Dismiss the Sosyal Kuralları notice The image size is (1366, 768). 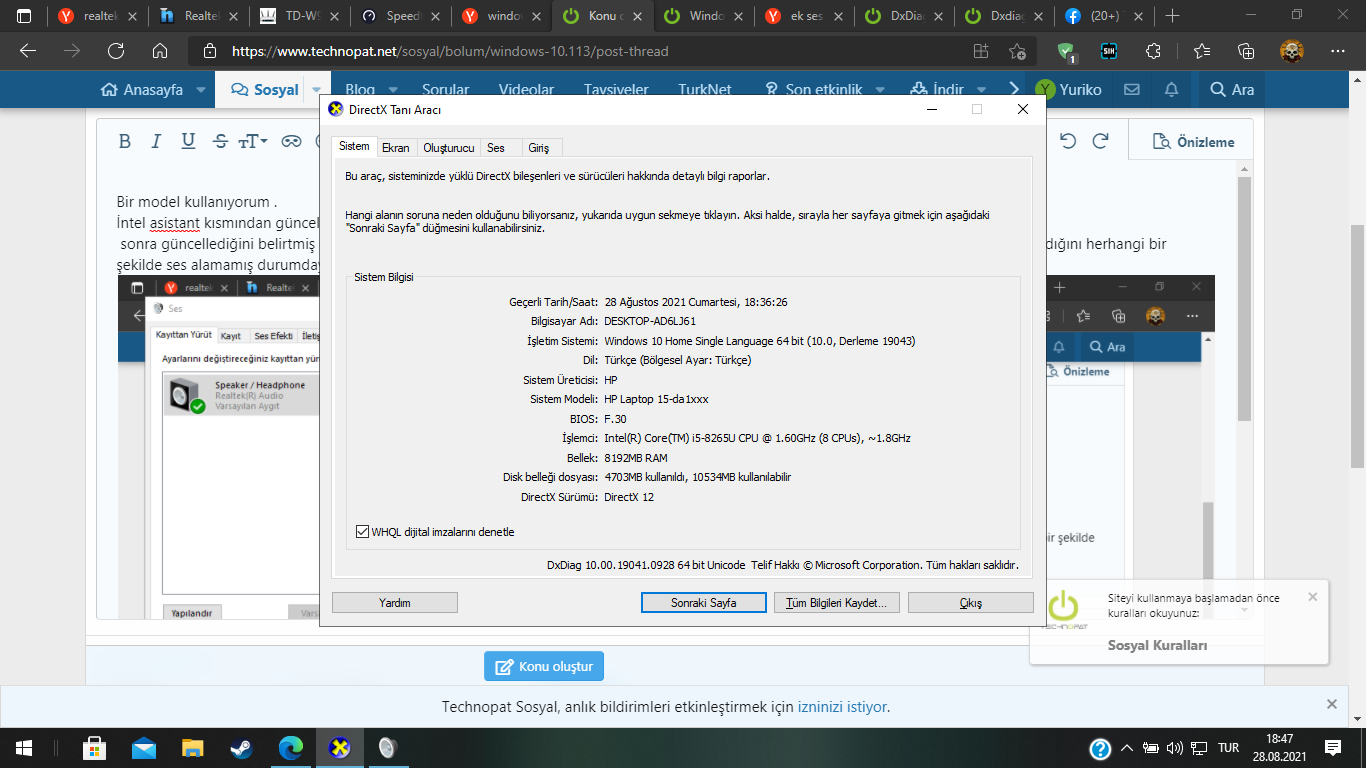[1313, 597]
